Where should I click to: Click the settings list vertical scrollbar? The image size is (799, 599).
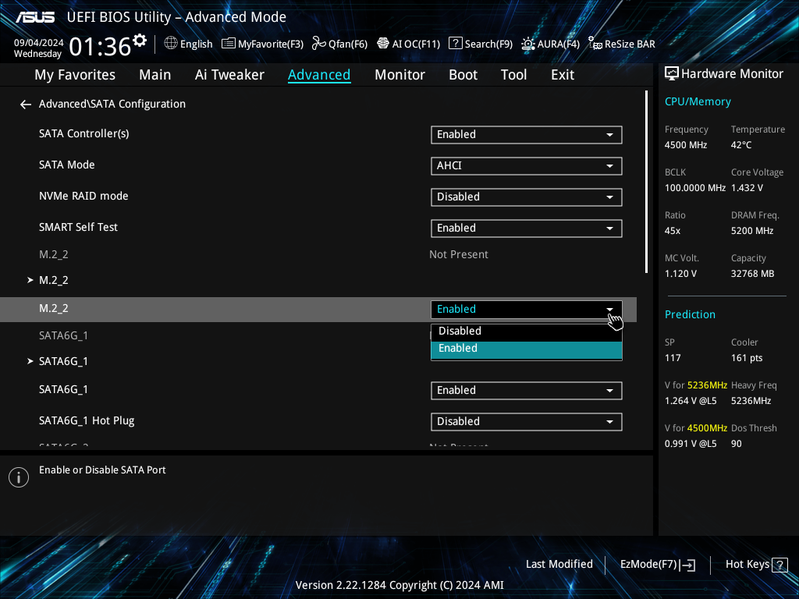[x=646, y=182]
